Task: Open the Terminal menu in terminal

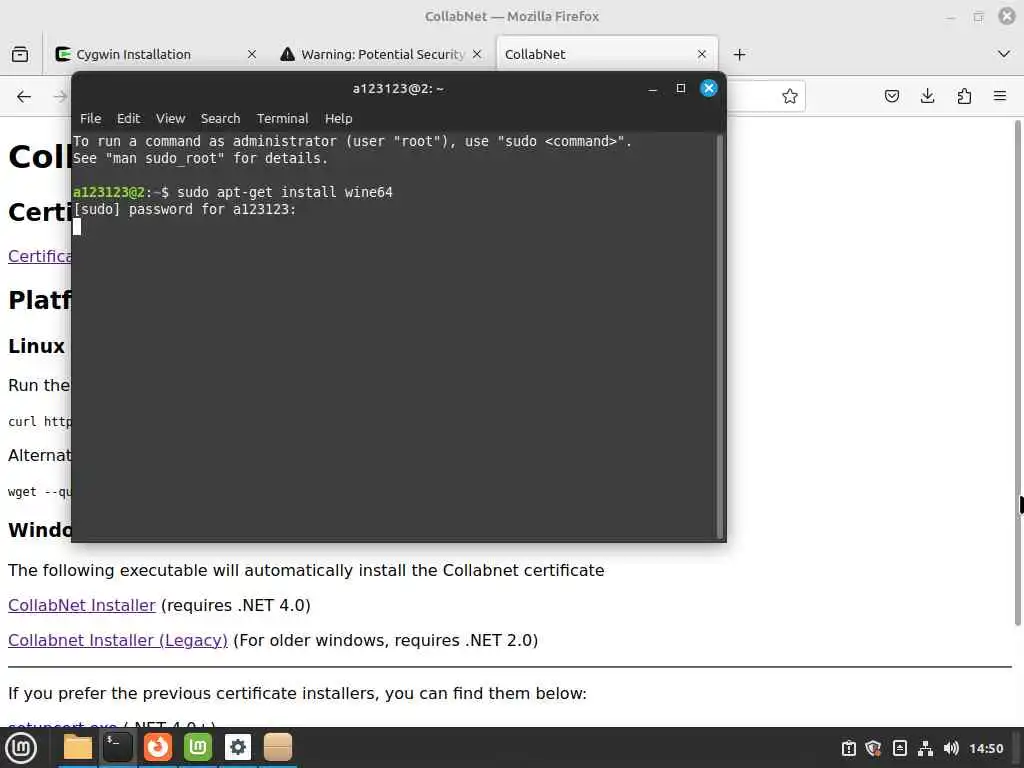Action: click(282, 118)
